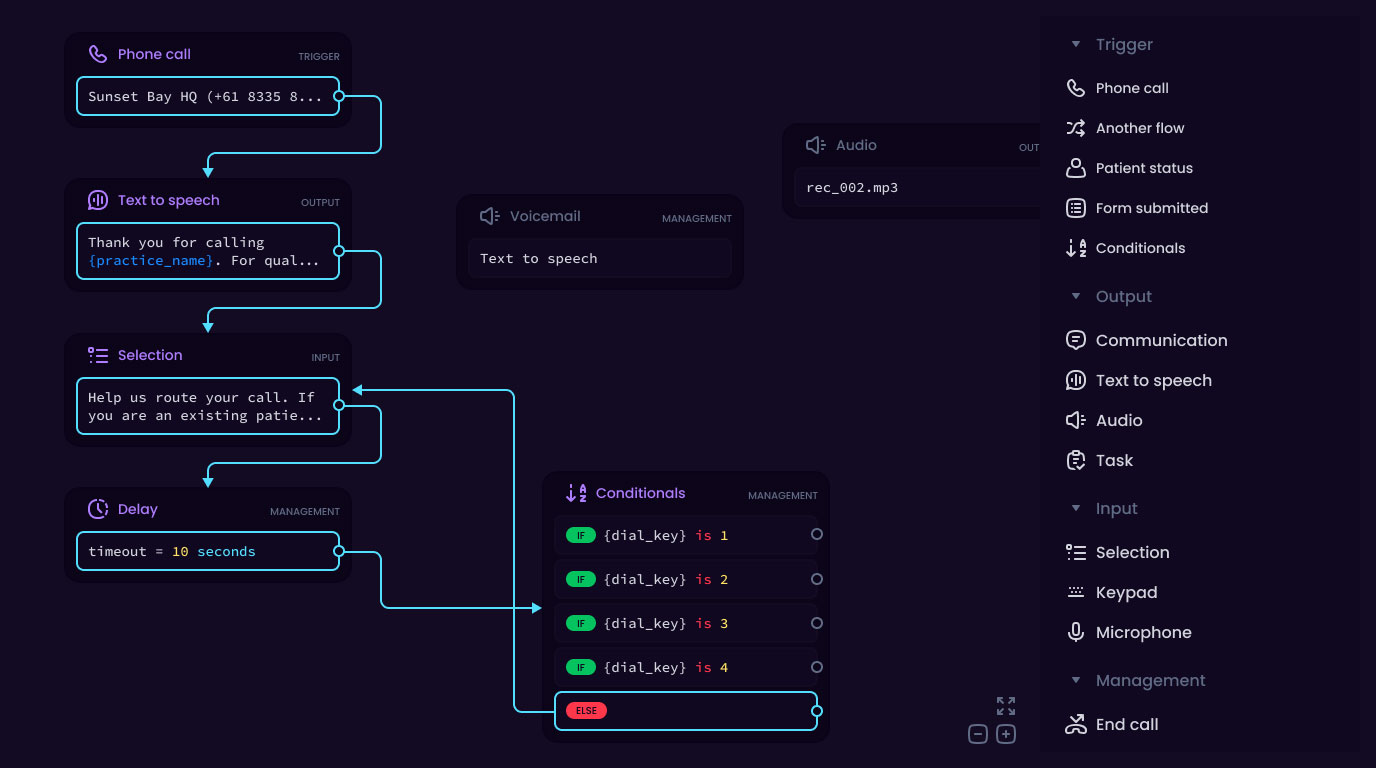Open Patient status from the Trigger menu
Screen dimensions: 1376x768
(1075, 168)
